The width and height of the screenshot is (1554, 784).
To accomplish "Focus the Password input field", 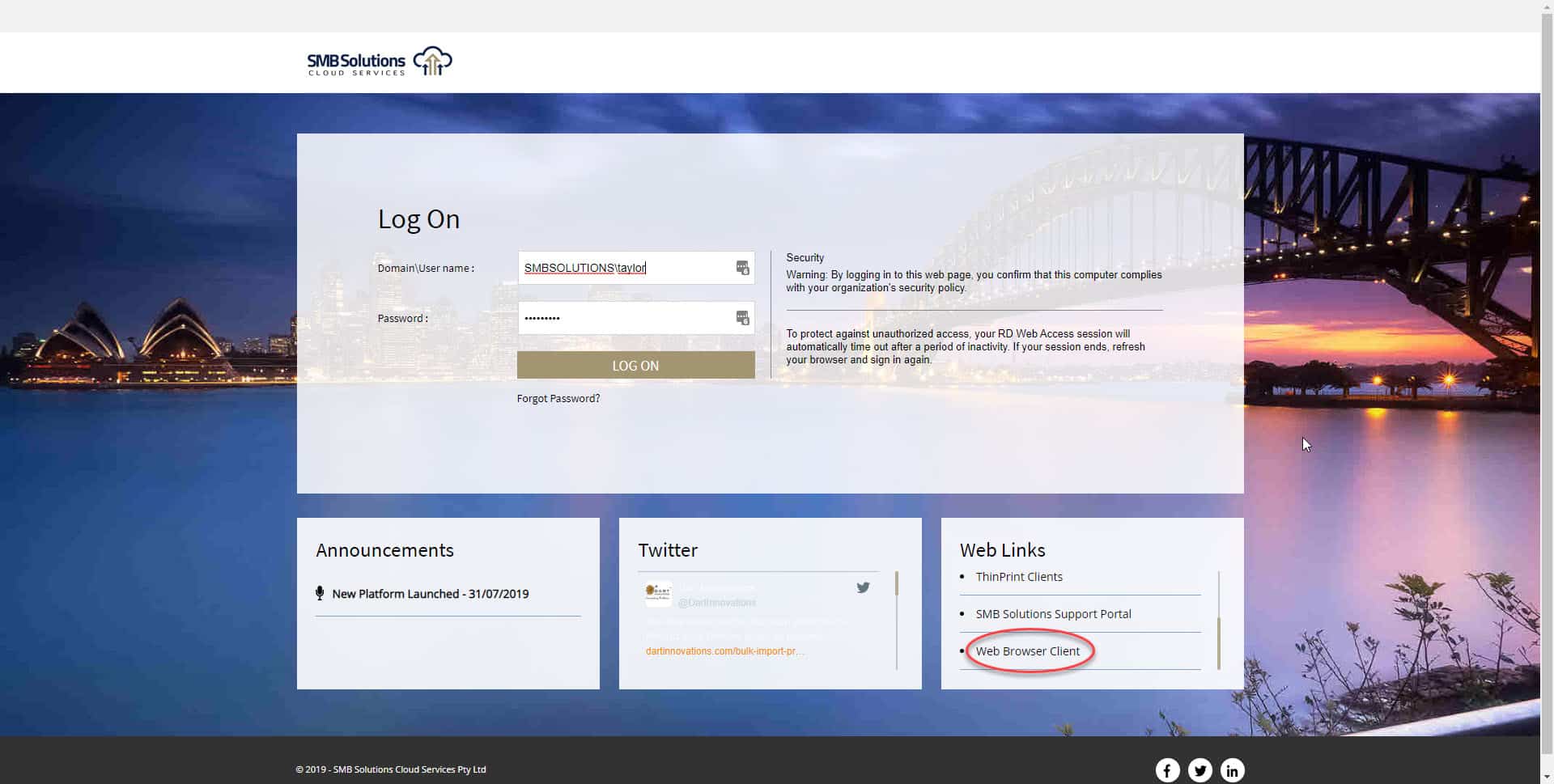I will [x=623, y=318].
